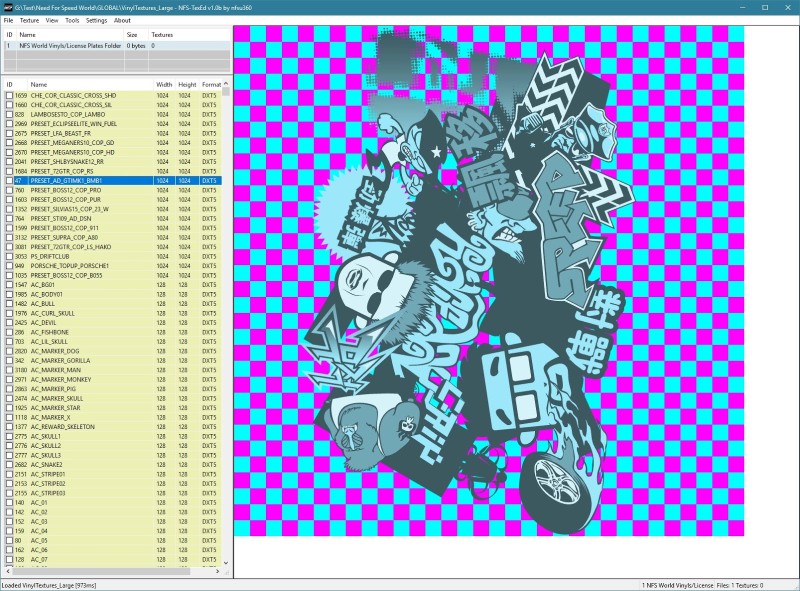Enable checkbox for AC_MARKER_GORILLA
The image size is (800, 591).
9,360
